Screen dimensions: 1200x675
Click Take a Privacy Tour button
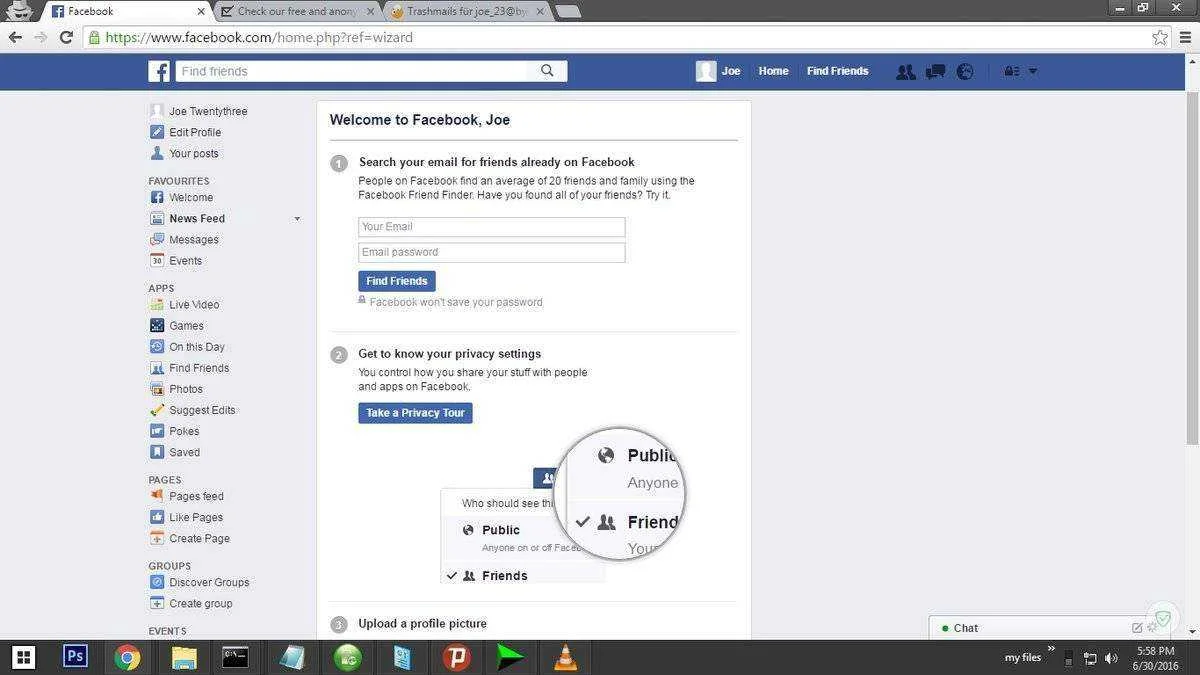pyautogui.click(x=415, y=412)
